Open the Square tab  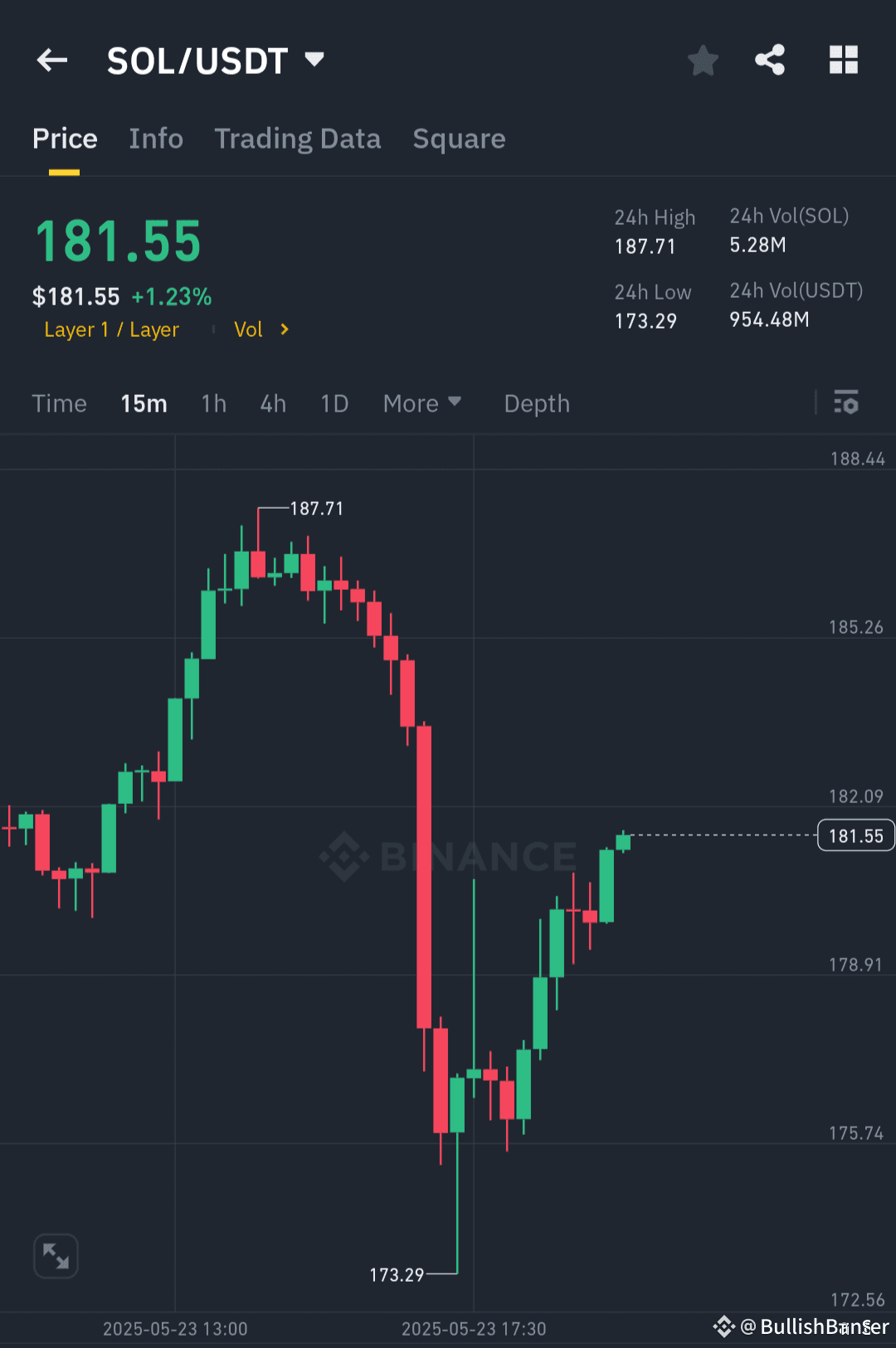[459, 139]
